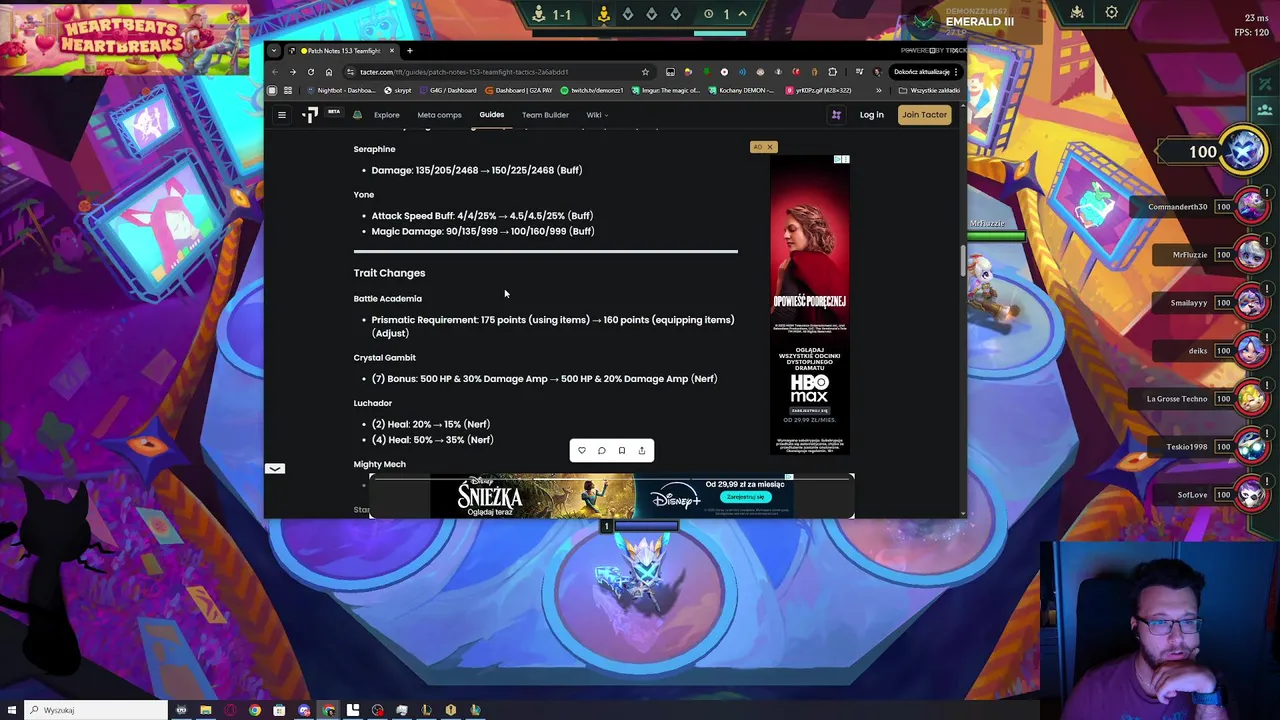Star the page with the bookmark icon
This screenshot has width=1280, height=720.
point(645,72)
